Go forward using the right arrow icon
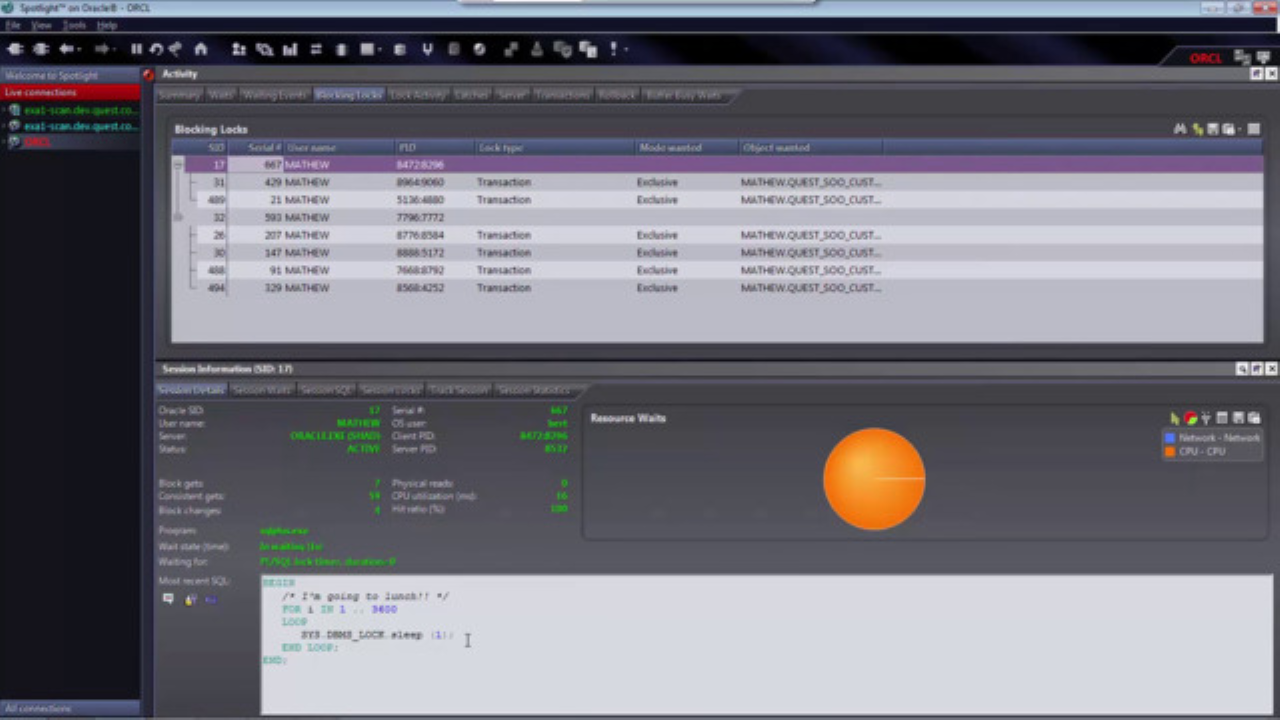 [x=101, y=49]
